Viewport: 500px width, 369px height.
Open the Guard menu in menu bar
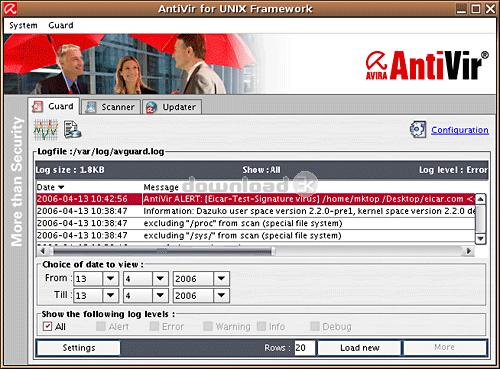pos(61,25)
